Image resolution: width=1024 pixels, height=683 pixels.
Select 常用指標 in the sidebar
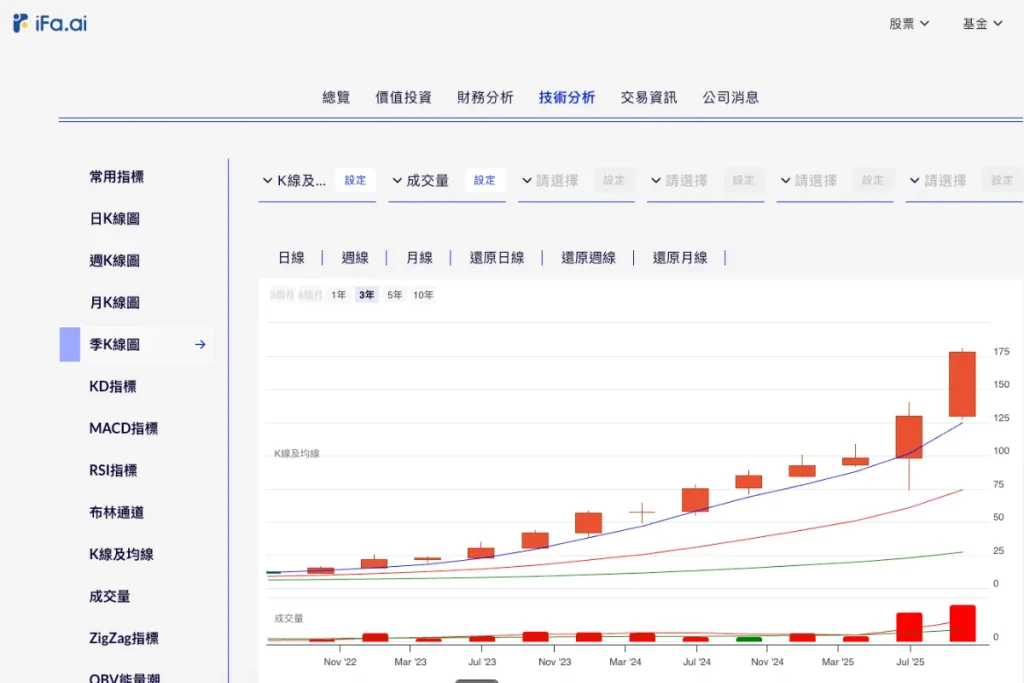coord(116,177)
